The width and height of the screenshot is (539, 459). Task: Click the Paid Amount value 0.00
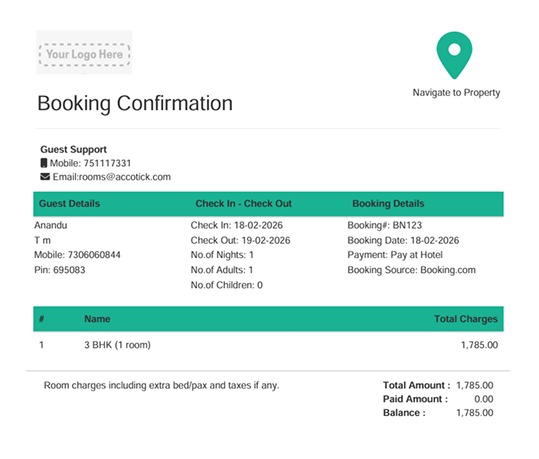(x=484, y=399)
